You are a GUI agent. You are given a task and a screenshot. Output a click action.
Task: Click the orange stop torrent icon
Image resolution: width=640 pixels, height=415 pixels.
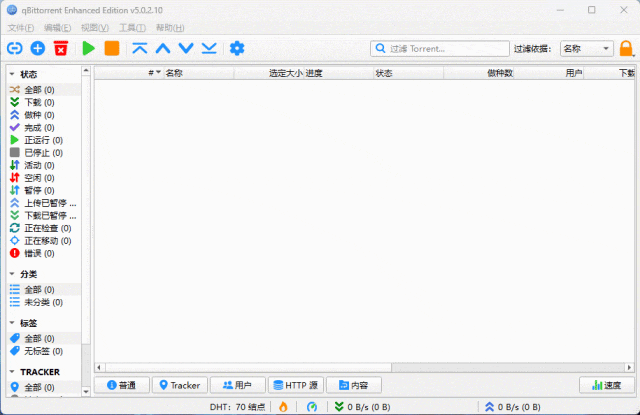pyautogui.click(x=112, y=49)
